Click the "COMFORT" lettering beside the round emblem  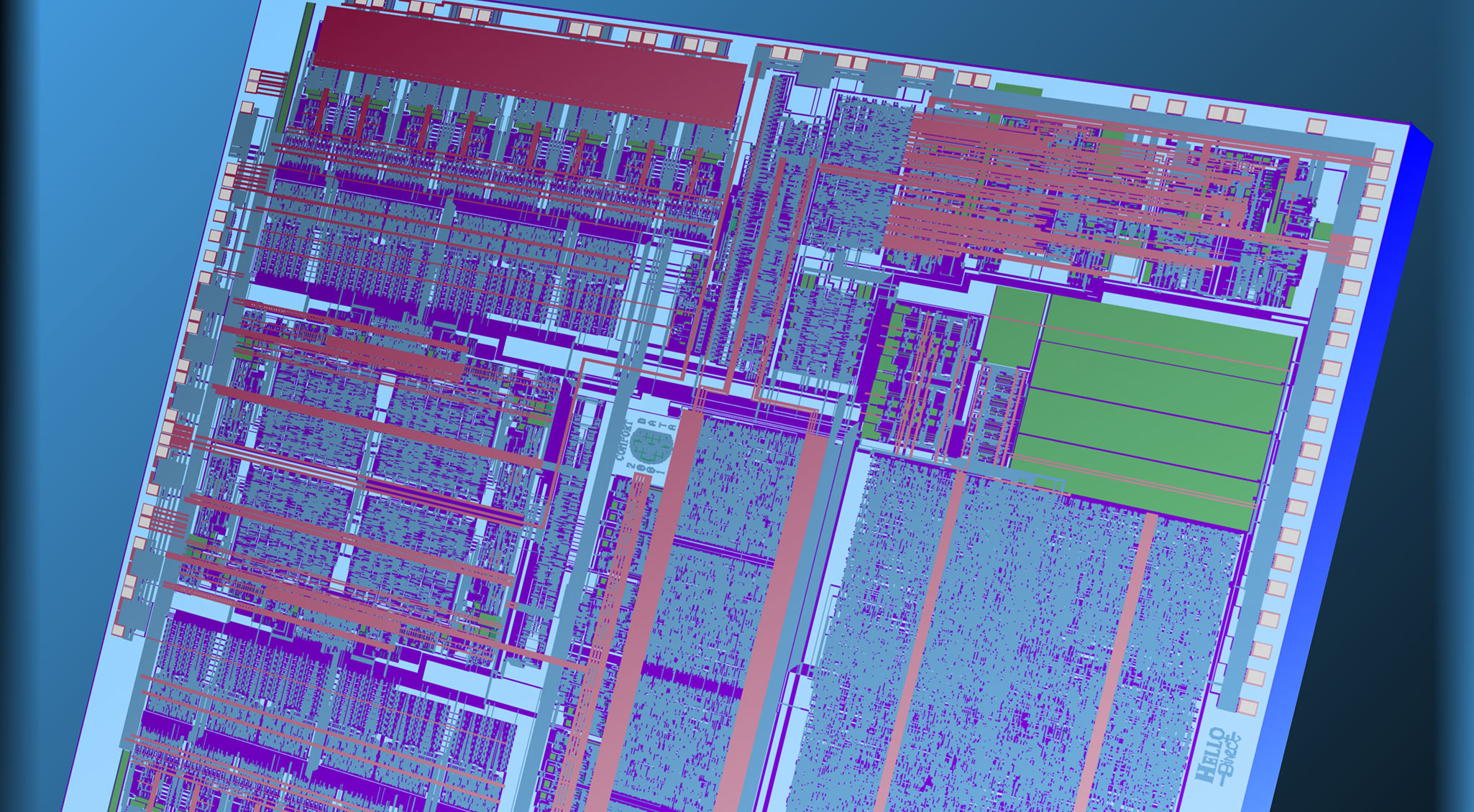tap(624, 440)
